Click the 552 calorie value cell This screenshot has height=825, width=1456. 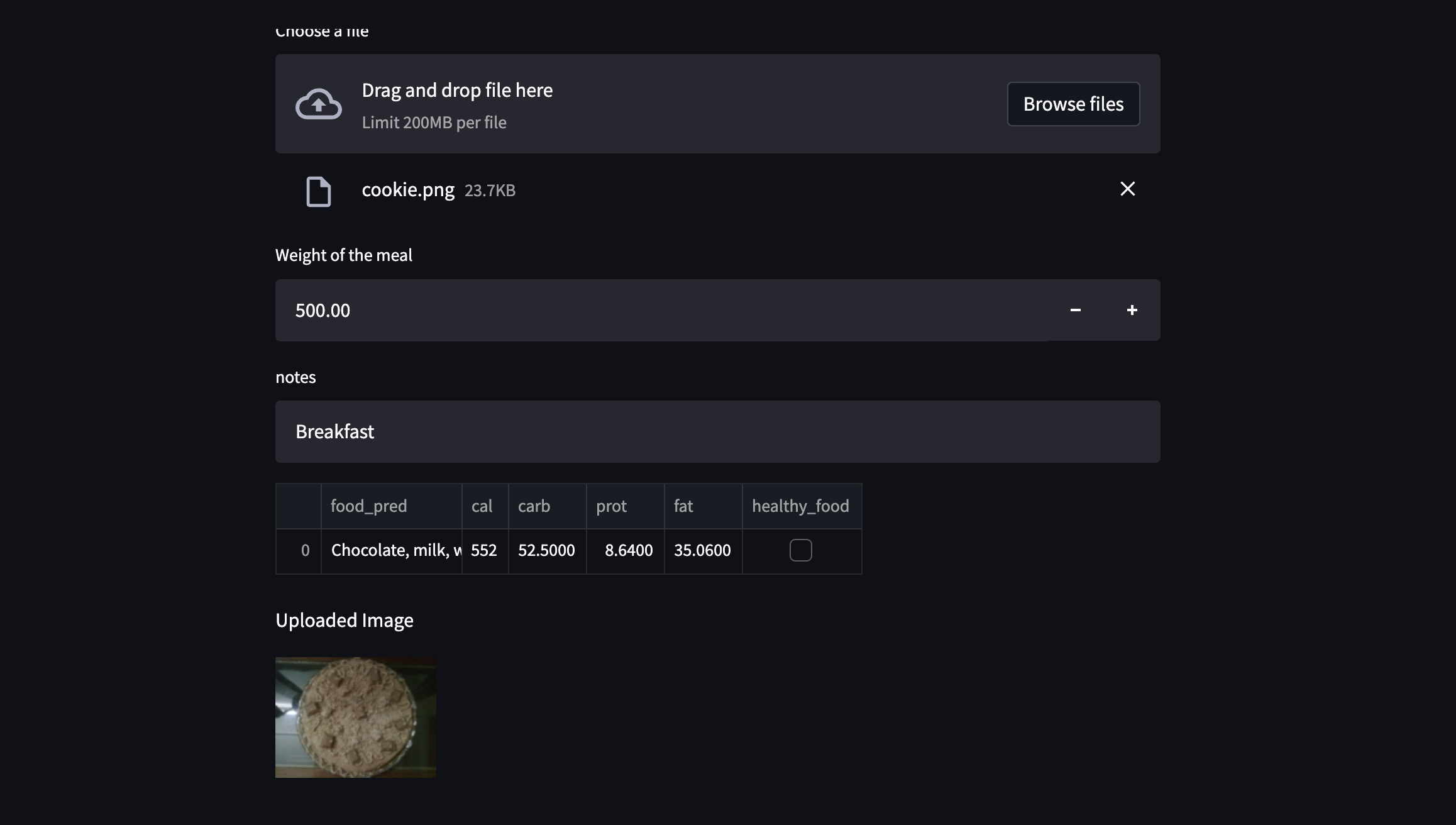click(x=484, y=551)
